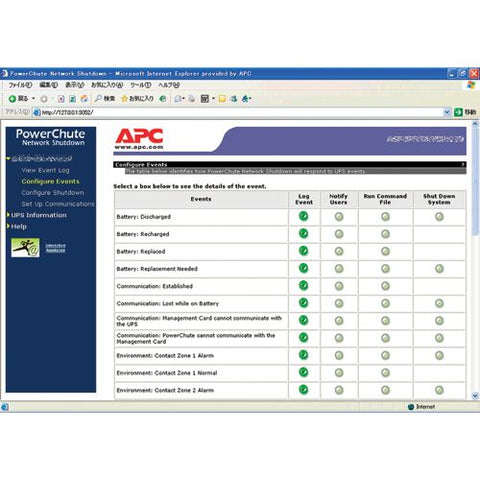Click the Go (移動) button icon

[458, 112]
